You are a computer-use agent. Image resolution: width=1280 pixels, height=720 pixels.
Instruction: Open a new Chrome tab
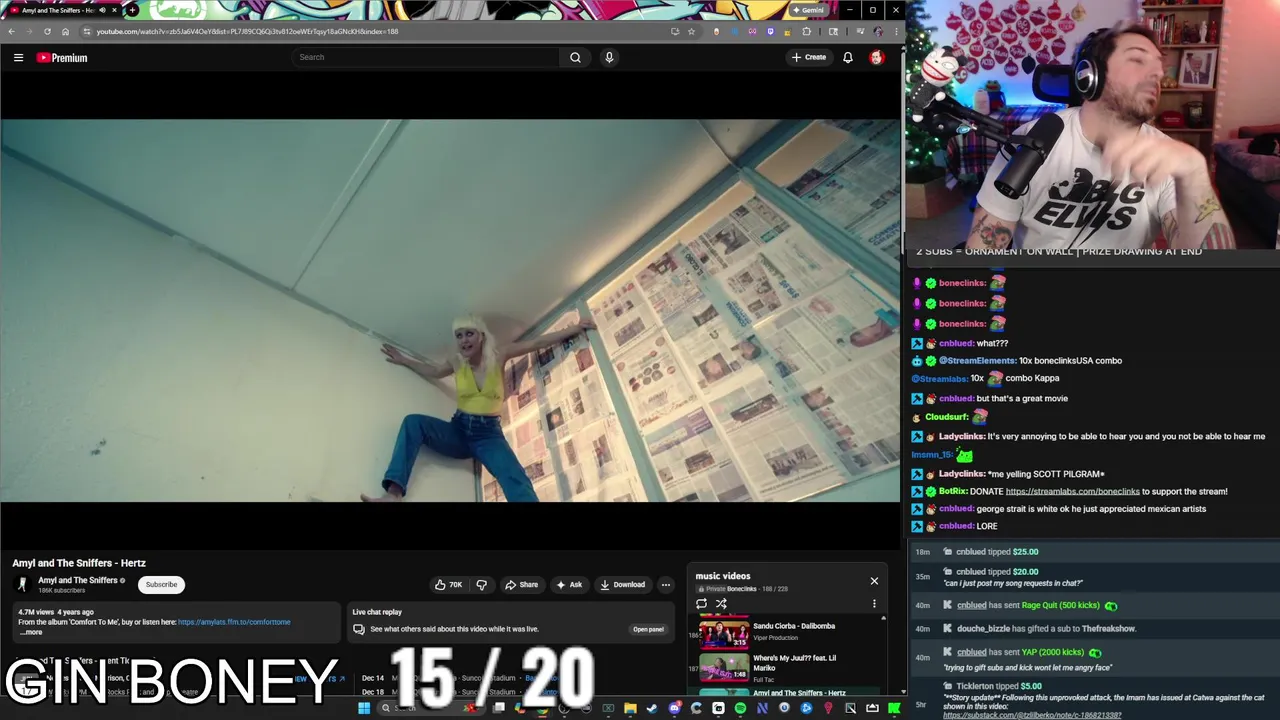132,10
